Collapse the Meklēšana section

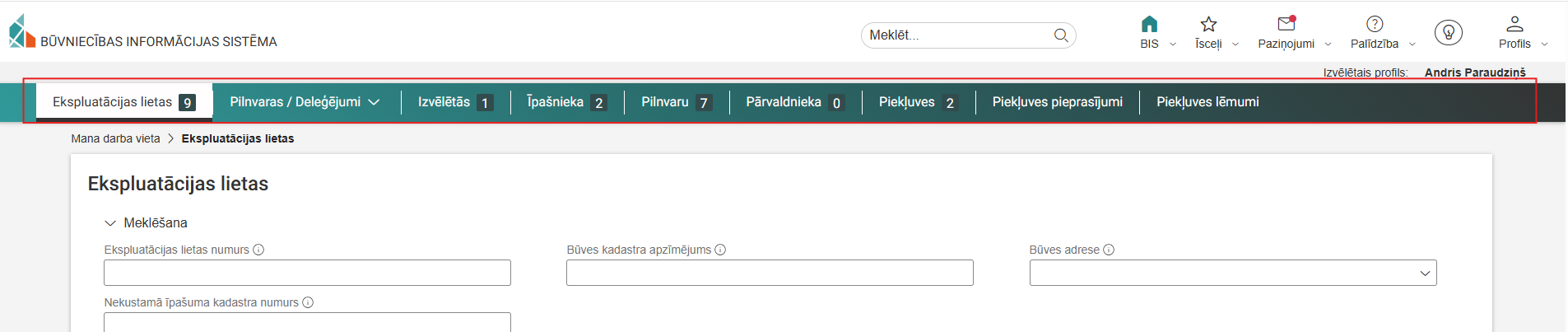point(110,223)
